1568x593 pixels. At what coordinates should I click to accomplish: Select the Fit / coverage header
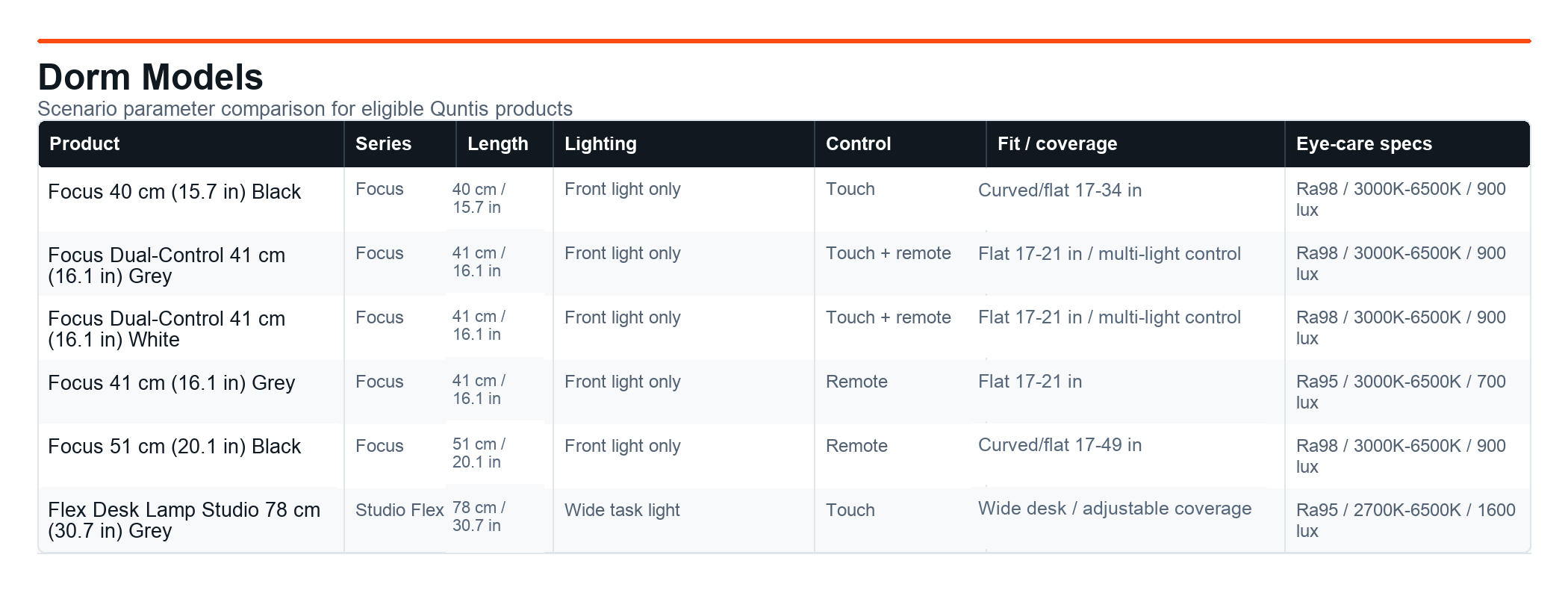(1136, 144)
